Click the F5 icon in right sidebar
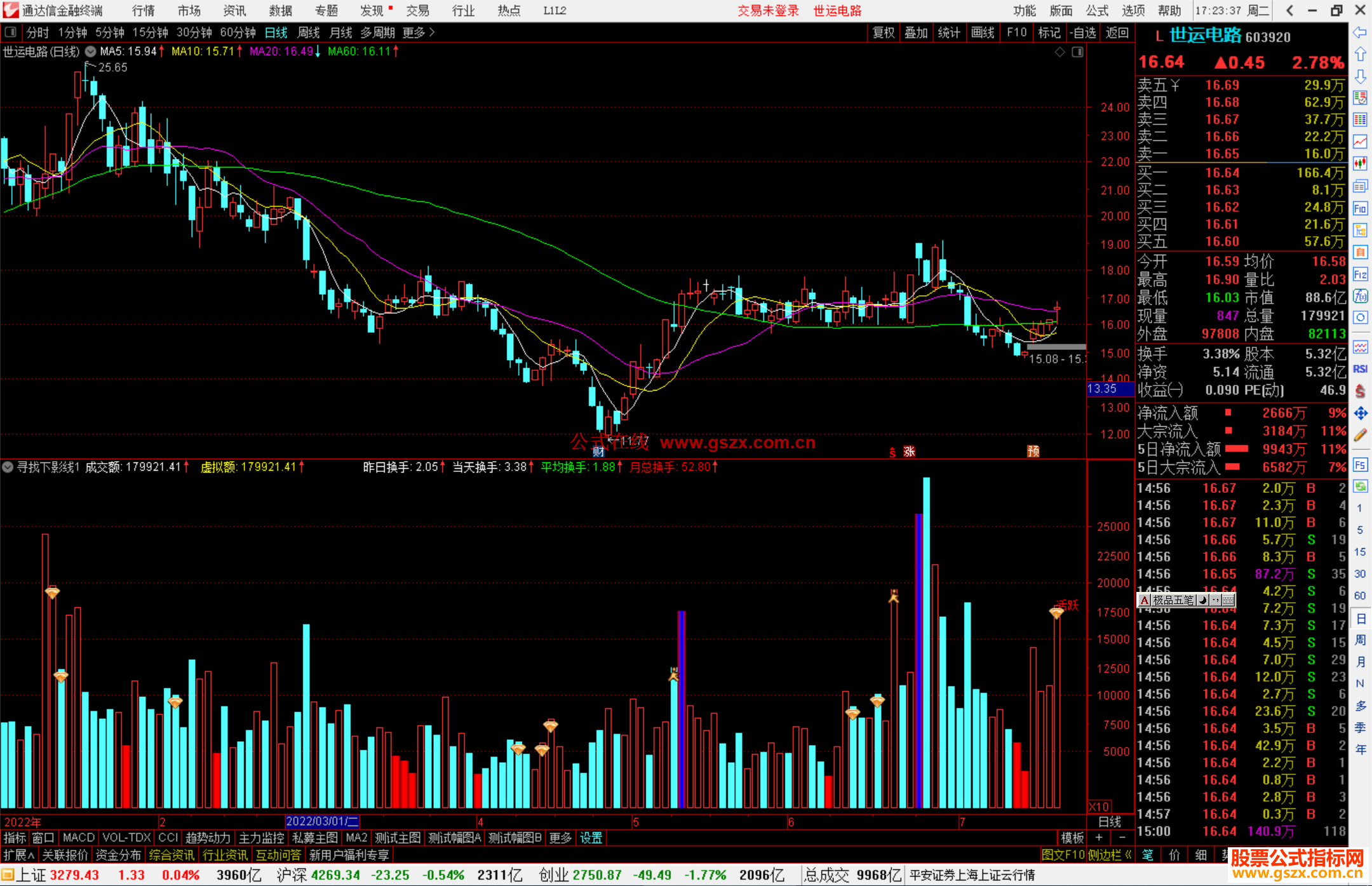 [x=1360, y=465]
